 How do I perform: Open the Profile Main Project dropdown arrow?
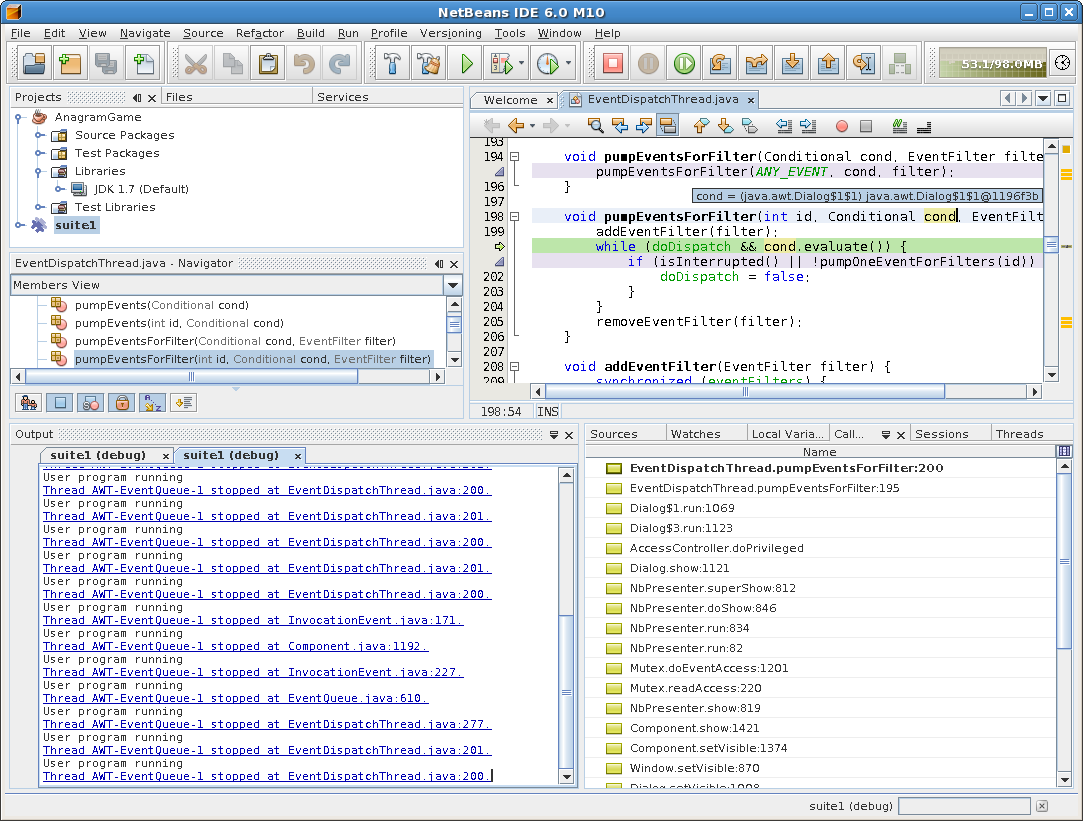click(568, 64)
